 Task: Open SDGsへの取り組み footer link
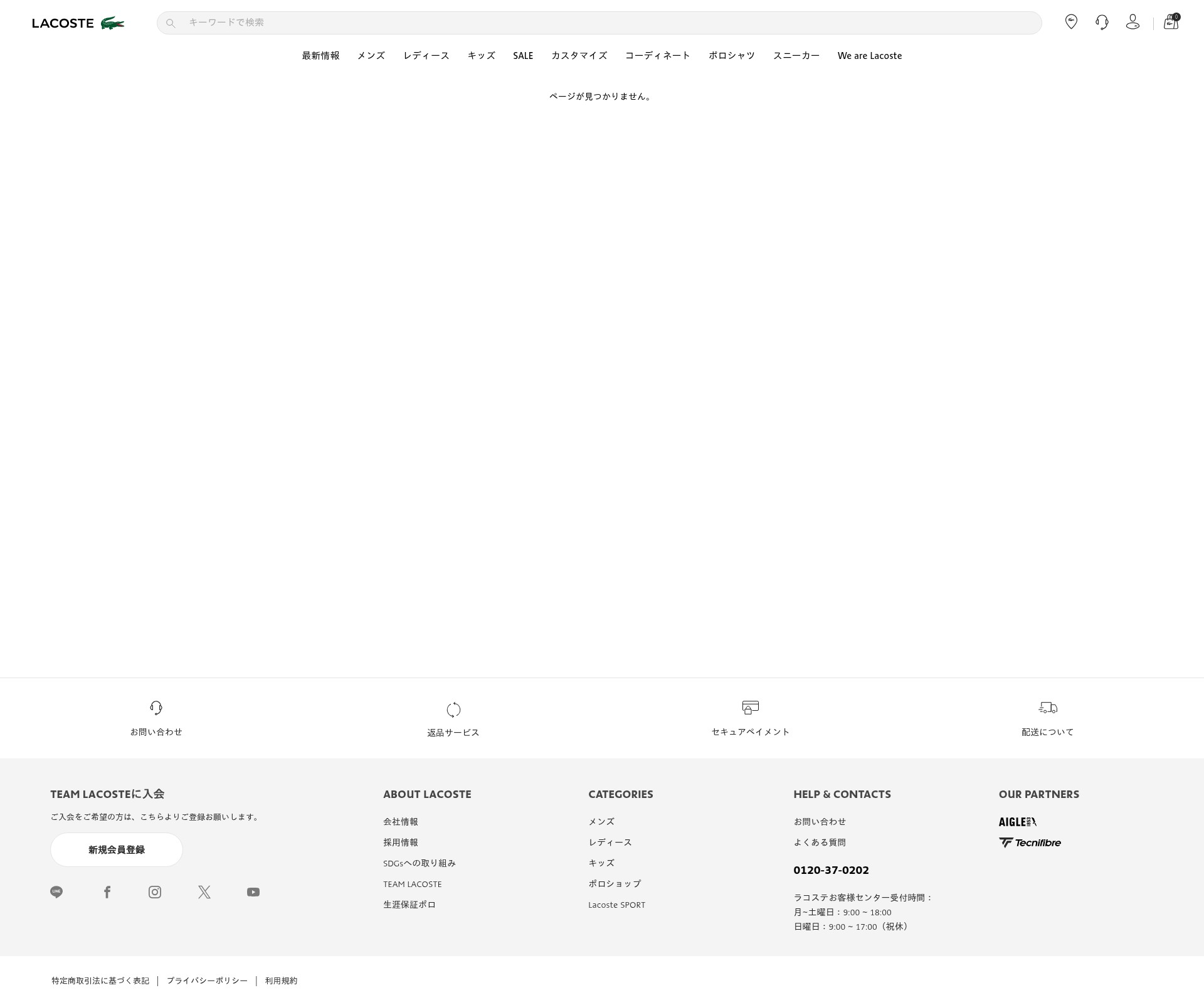[420, 863]
